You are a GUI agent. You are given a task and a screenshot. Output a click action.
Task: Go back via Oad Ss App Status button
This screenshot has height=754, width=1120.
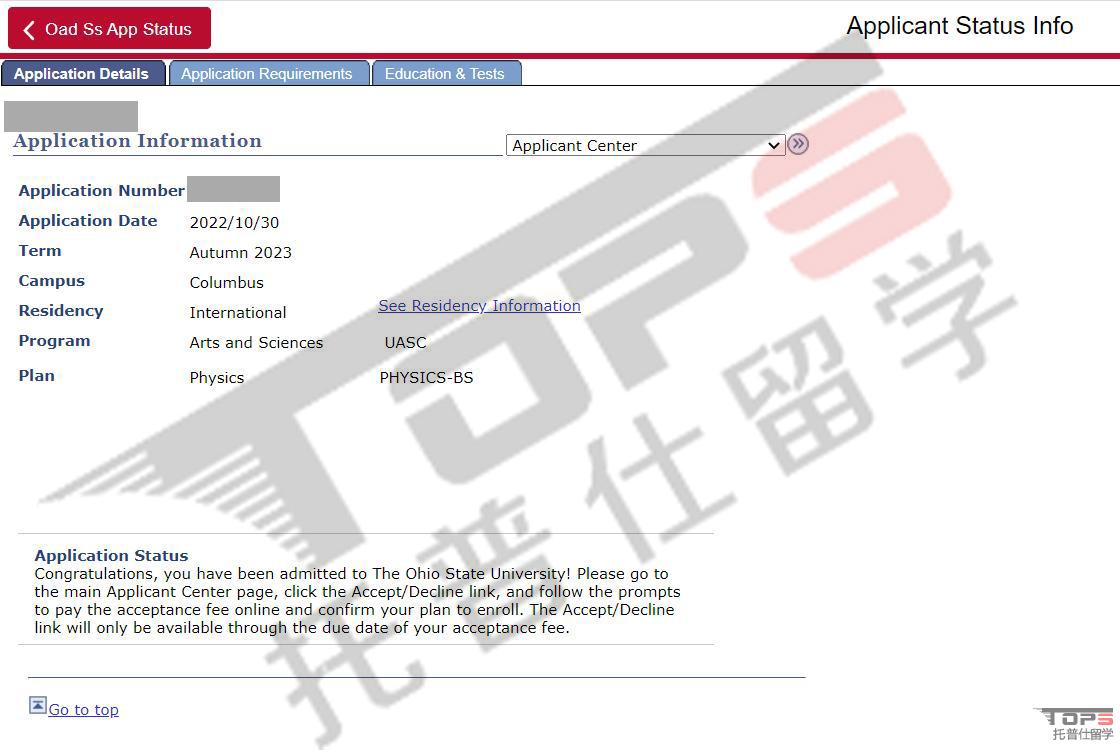(x=109, y=29)
